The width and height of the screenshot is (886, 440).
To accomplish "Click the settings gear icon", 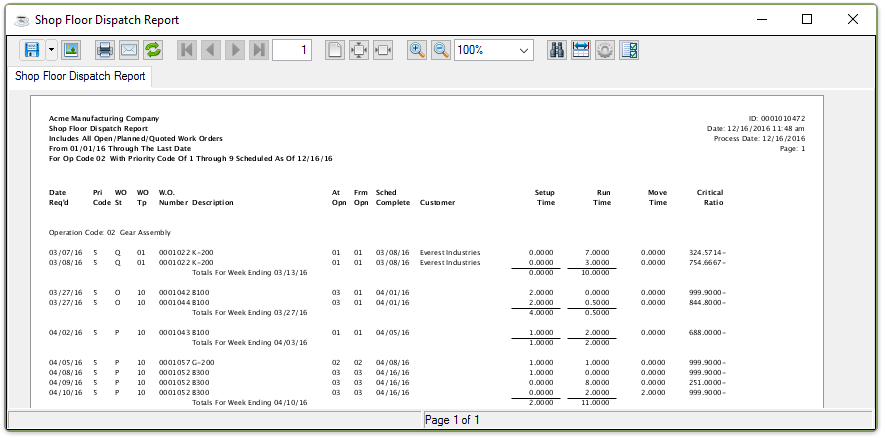I will click(x=605, y=50).
